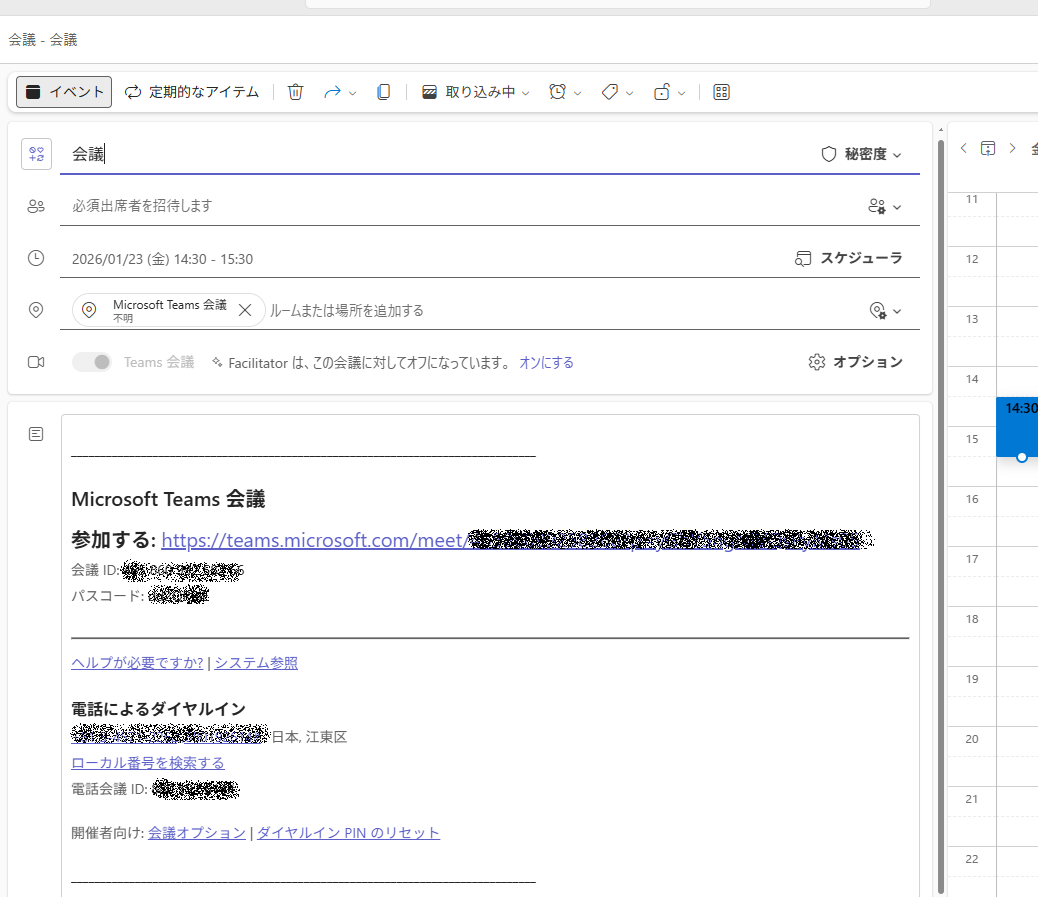The height and width of the screenshot is (897, 1038).
Task: Click the スケジューラ icon
Action: [802, 258]
